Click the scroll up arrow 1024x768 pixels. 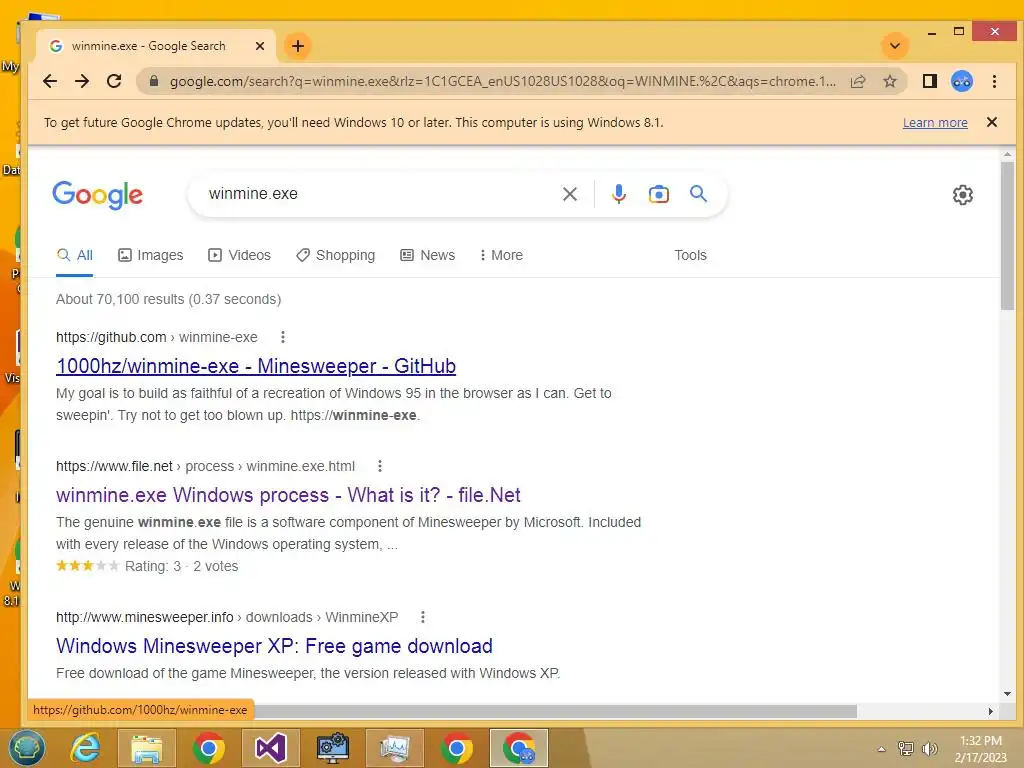coord(1007,155)
